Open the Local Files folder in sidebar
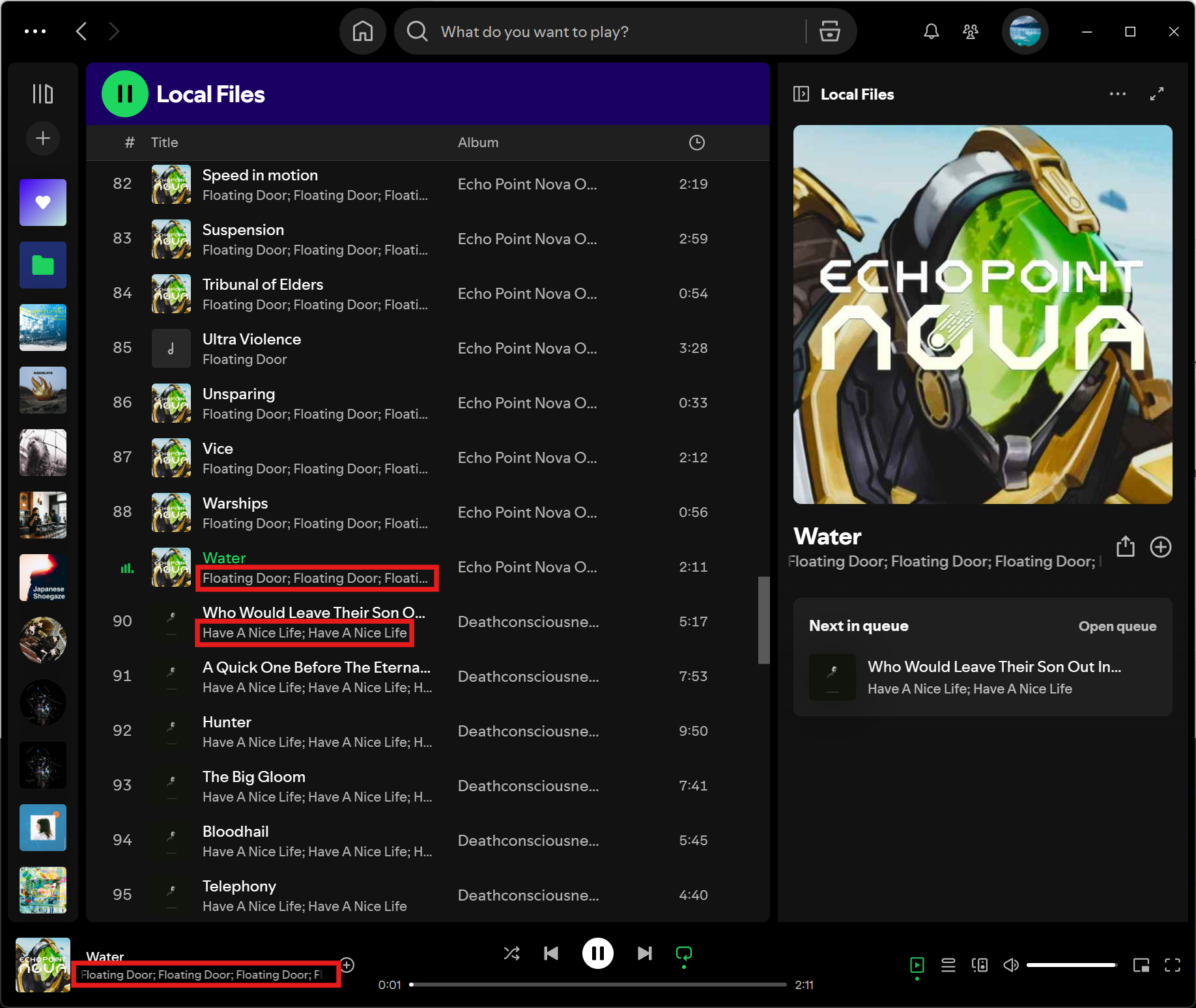This screenshot has height=1008, width=1196. point(43,265)
